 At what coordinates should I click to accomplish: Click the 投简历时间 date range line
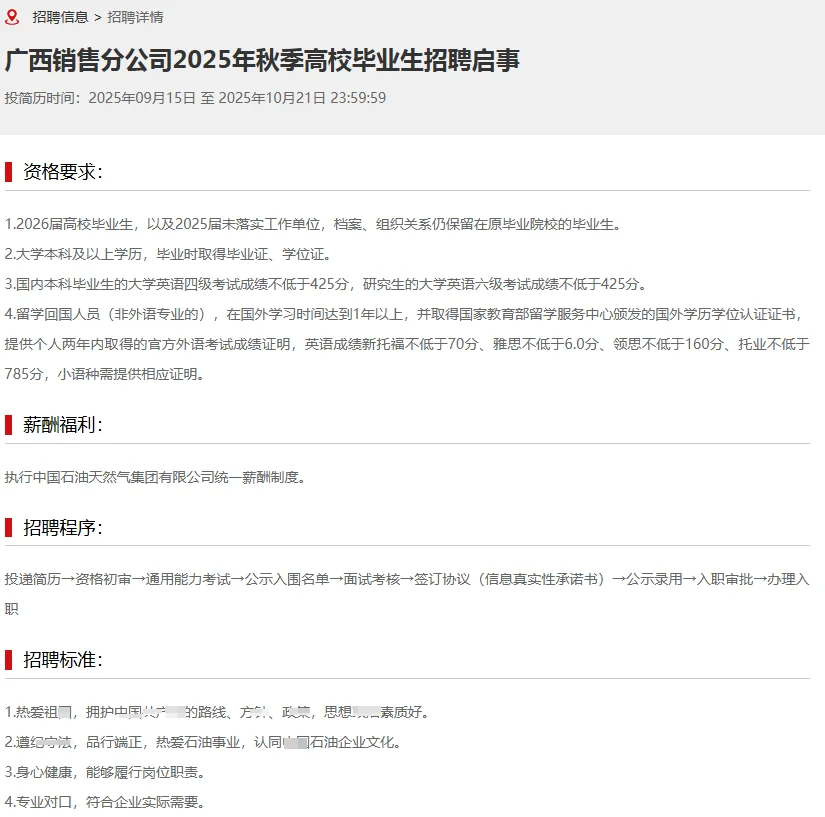(x=195, y=98)
